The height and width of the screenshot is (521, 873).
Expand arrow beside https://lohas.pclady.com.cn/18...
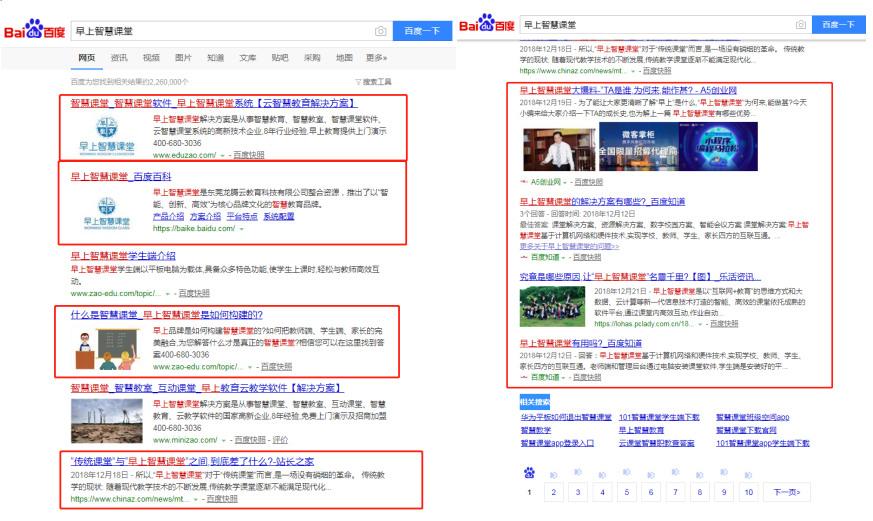(700, 324)
